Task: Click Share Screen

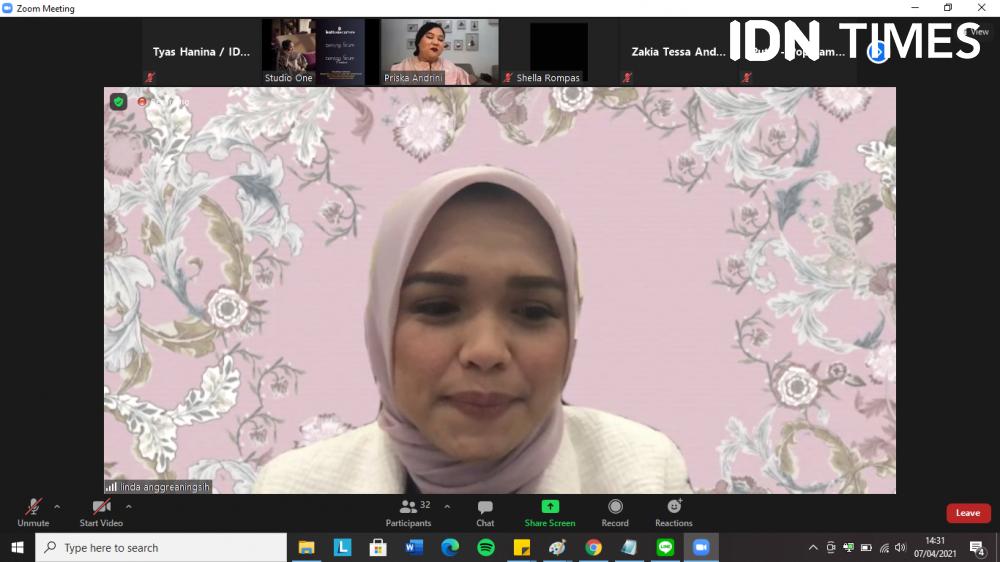Action: (550, 513)
